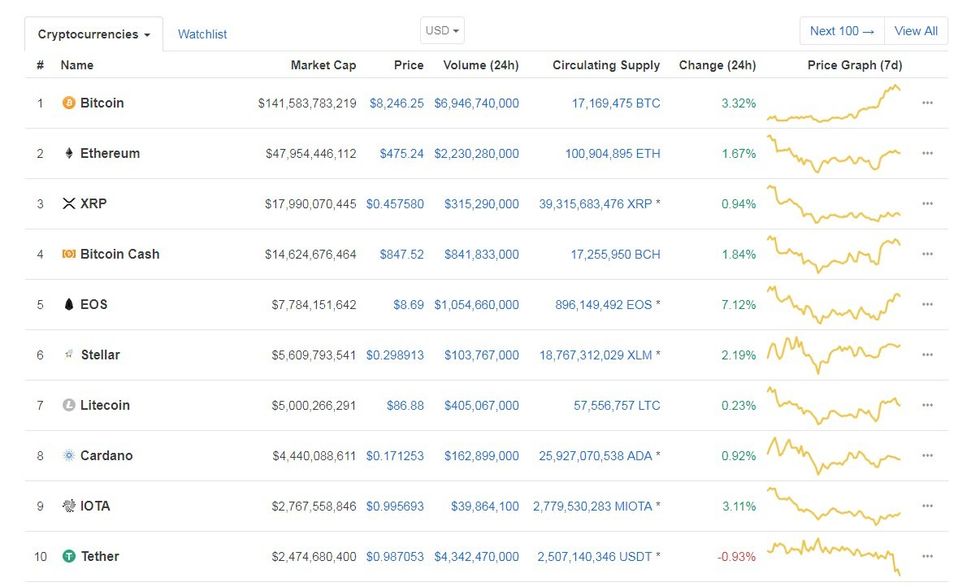This screenshot has height=588, width=980.
Task: Switch to the Watchlist tab
Action: (203, 33)
